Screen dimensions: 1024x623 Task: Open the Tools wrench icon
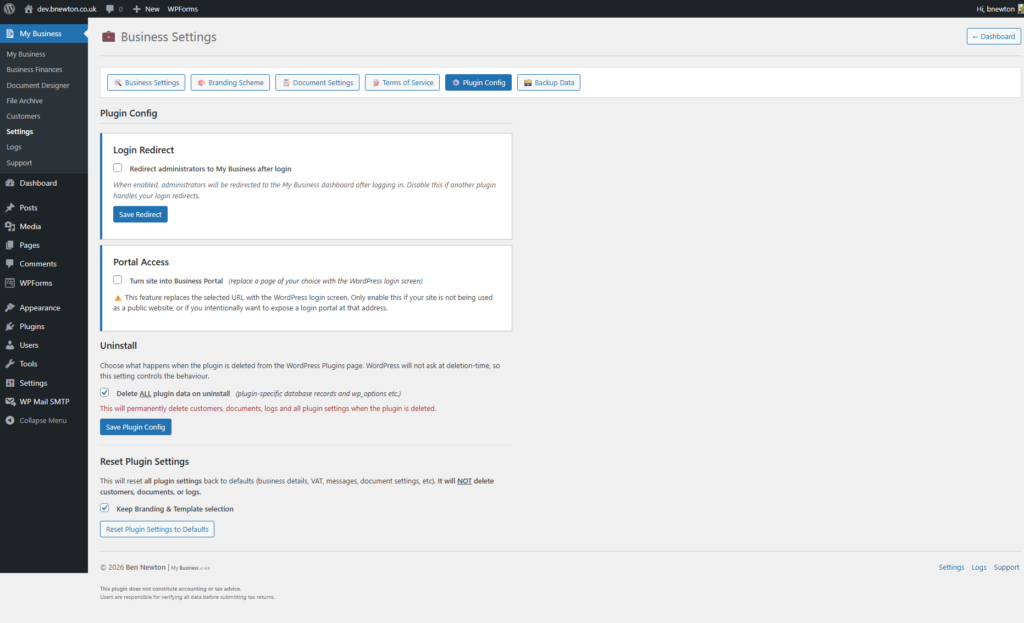pos(10,364)
